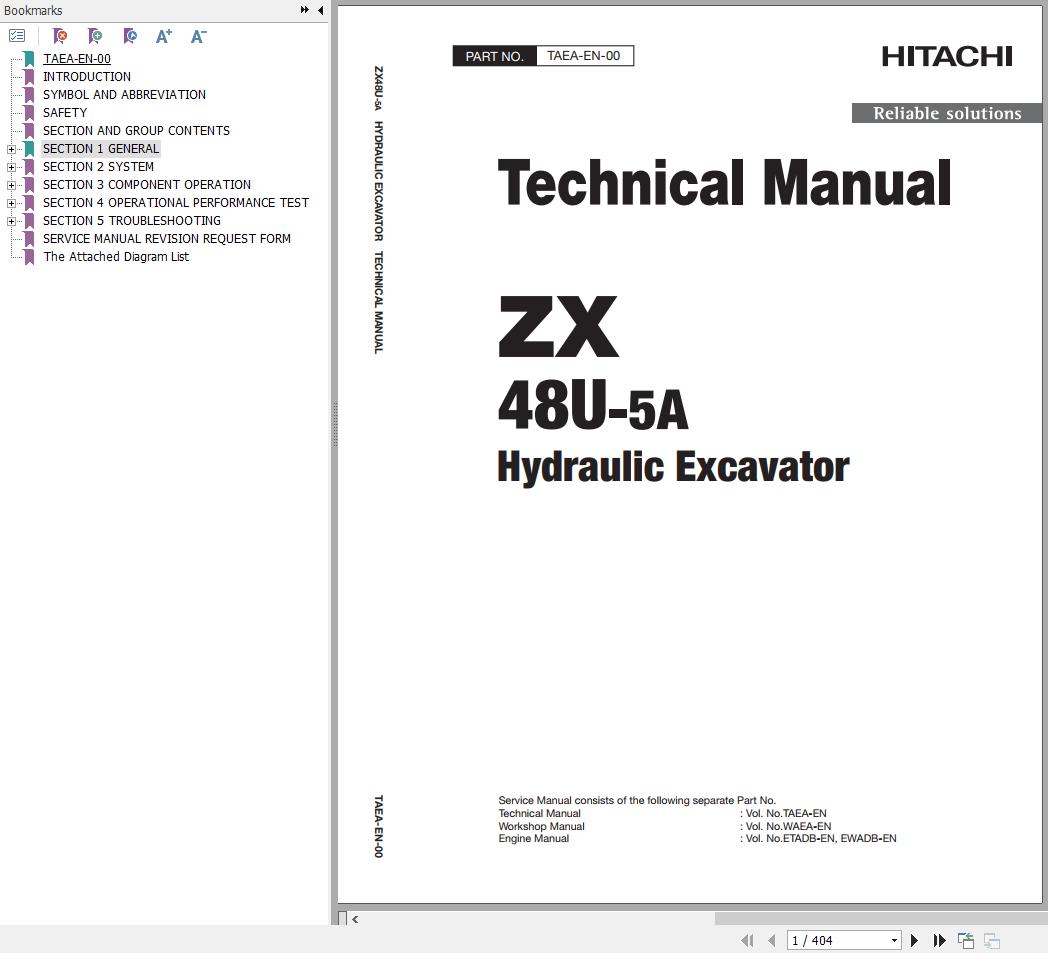This screenshot has width=1048, height=953.
Task: Open the INTRODUCTION bookmark
Action: coord(87,77)
